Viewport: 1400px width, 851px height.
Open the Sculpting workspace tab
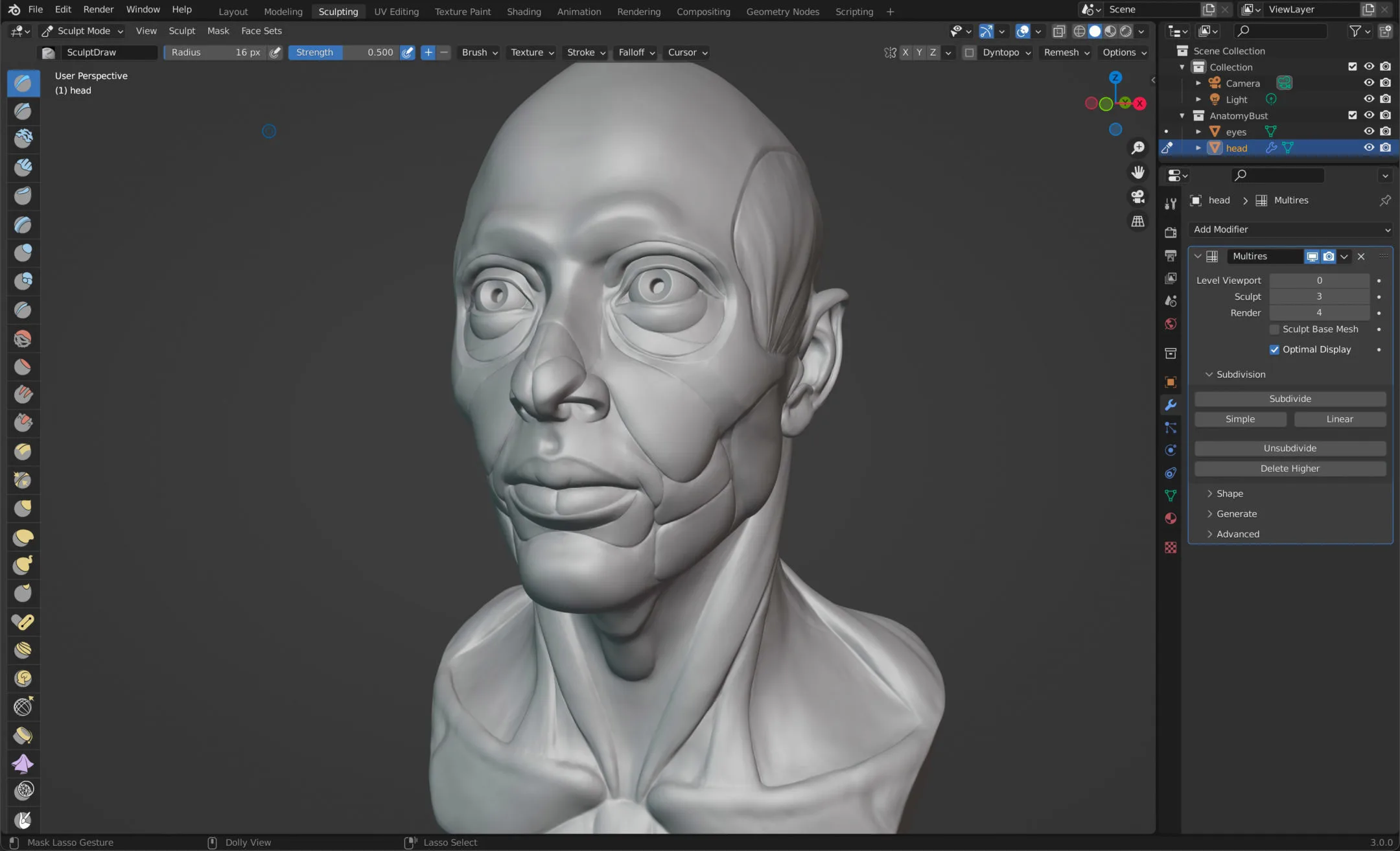pyautogui.click(x=338, y=10)
